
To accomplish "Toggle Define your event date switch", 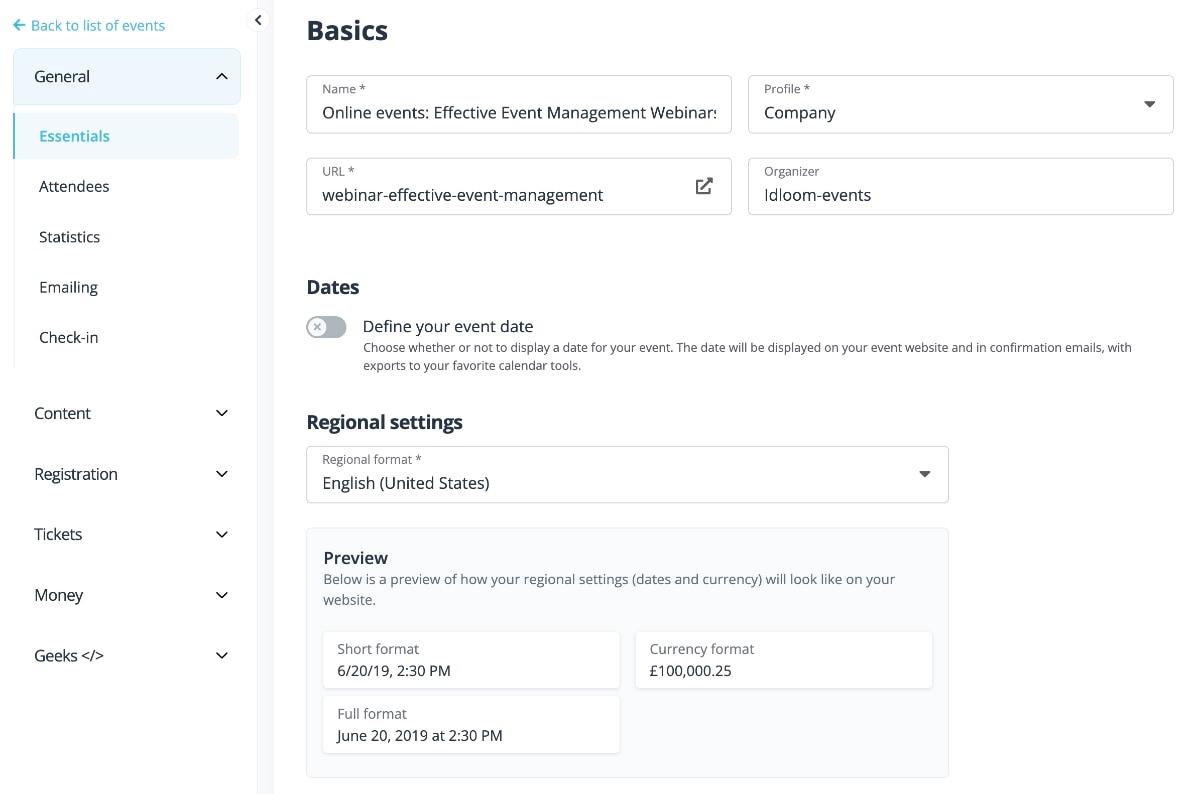I will 326,327.
